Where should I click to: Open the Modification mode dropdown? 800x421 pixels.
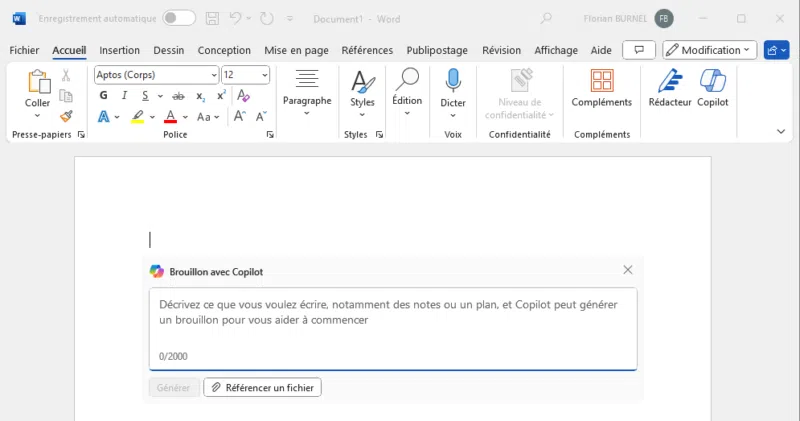710,50
